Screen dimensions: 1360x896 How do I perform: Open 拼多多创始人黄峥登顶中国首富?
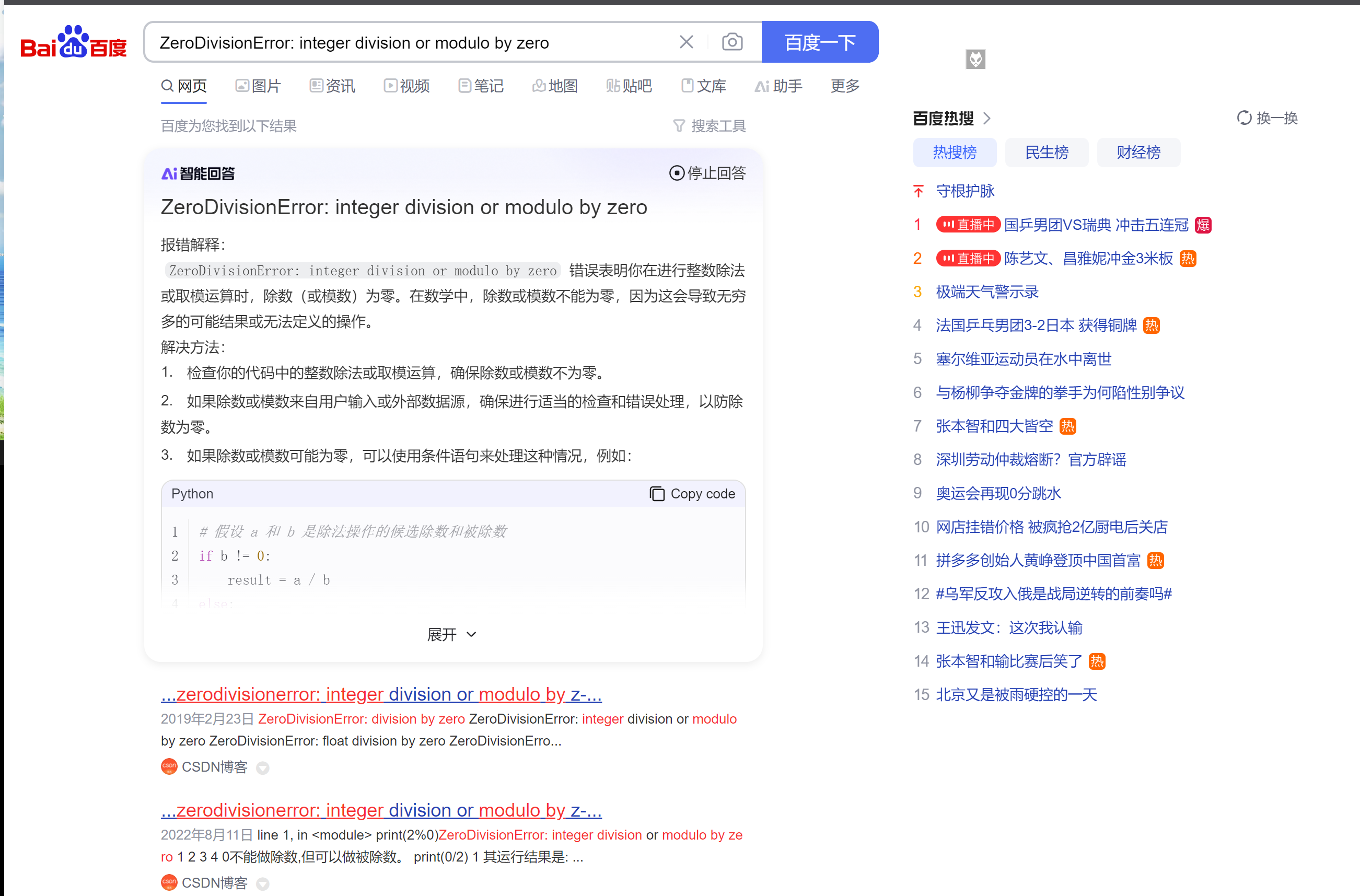(x=1038, y=561)
